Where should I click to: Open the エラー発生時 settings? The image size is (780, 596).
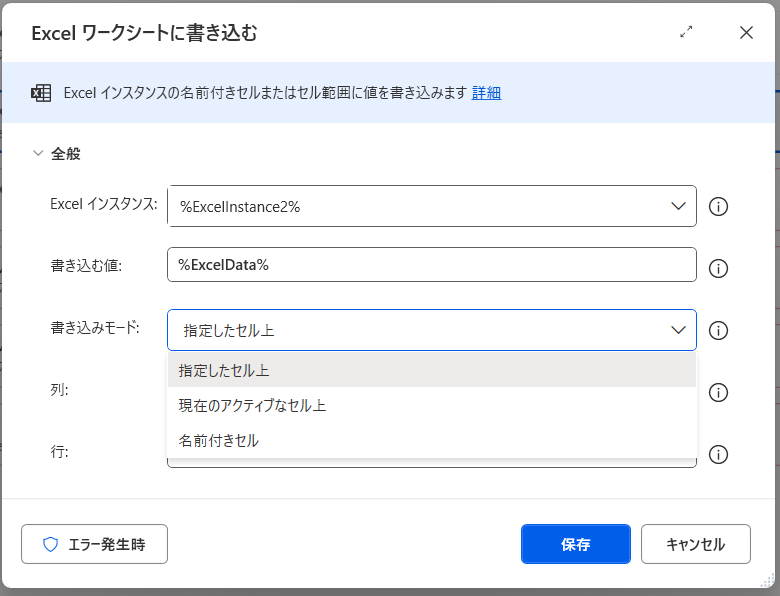[x=94, y=545]
